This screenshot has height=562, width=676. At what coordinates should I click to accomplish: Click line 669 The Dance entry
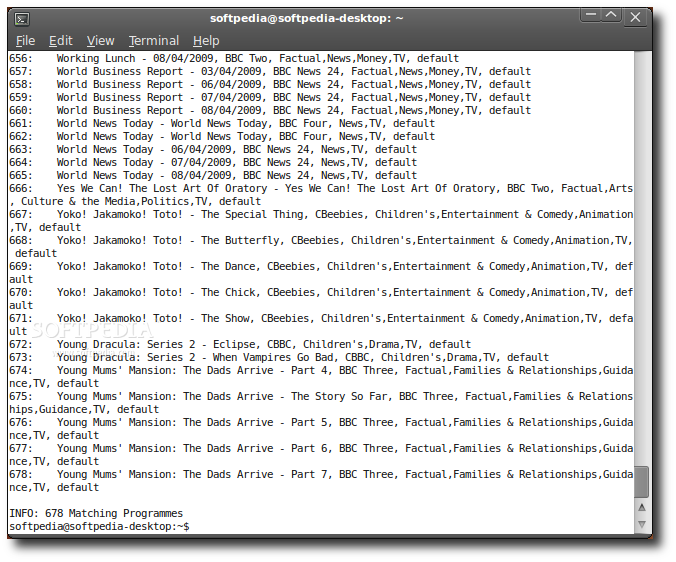[x=321, y=272]
